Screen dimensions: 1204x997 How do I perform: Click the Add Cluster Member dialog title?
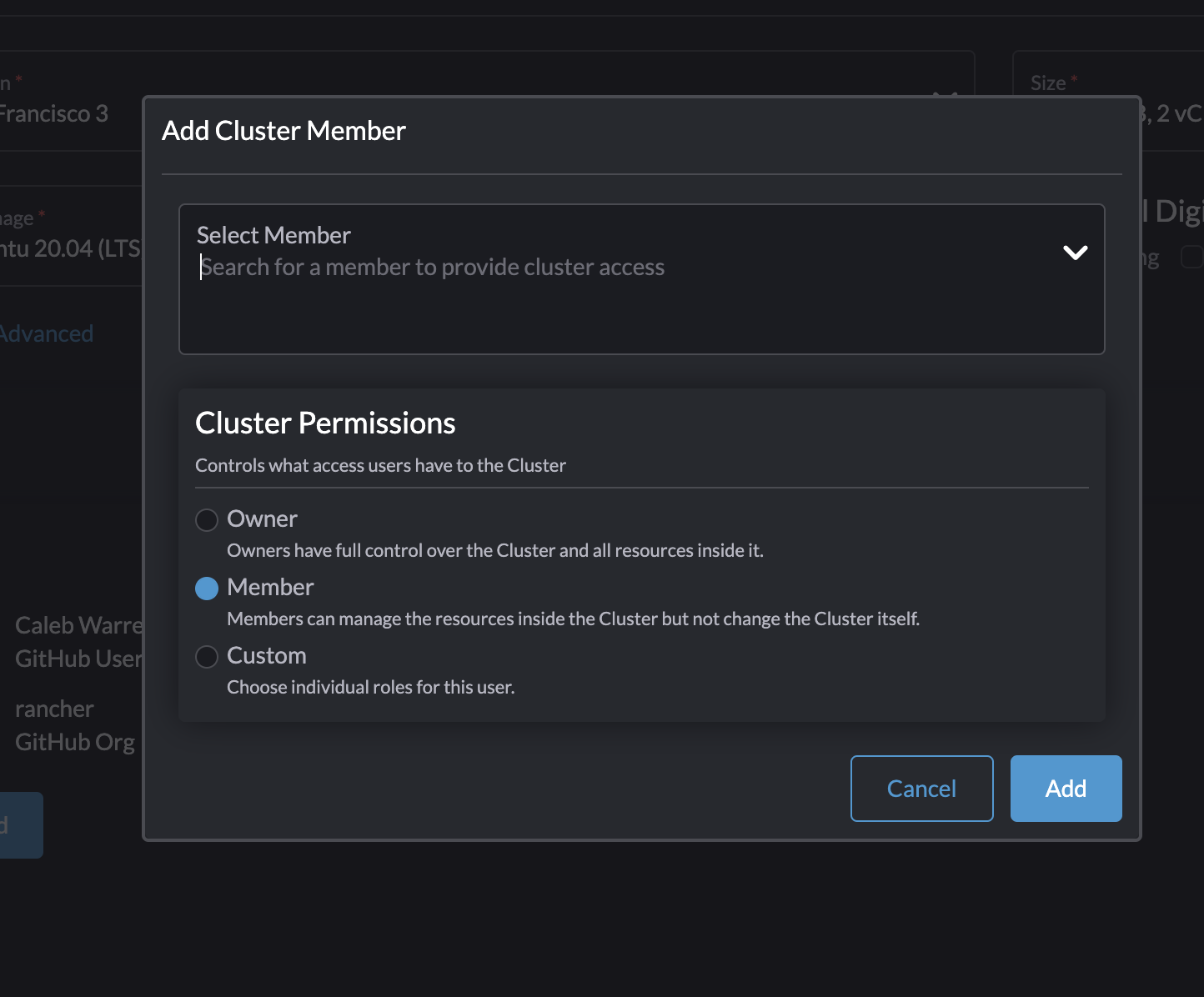(x=283, y=130)
